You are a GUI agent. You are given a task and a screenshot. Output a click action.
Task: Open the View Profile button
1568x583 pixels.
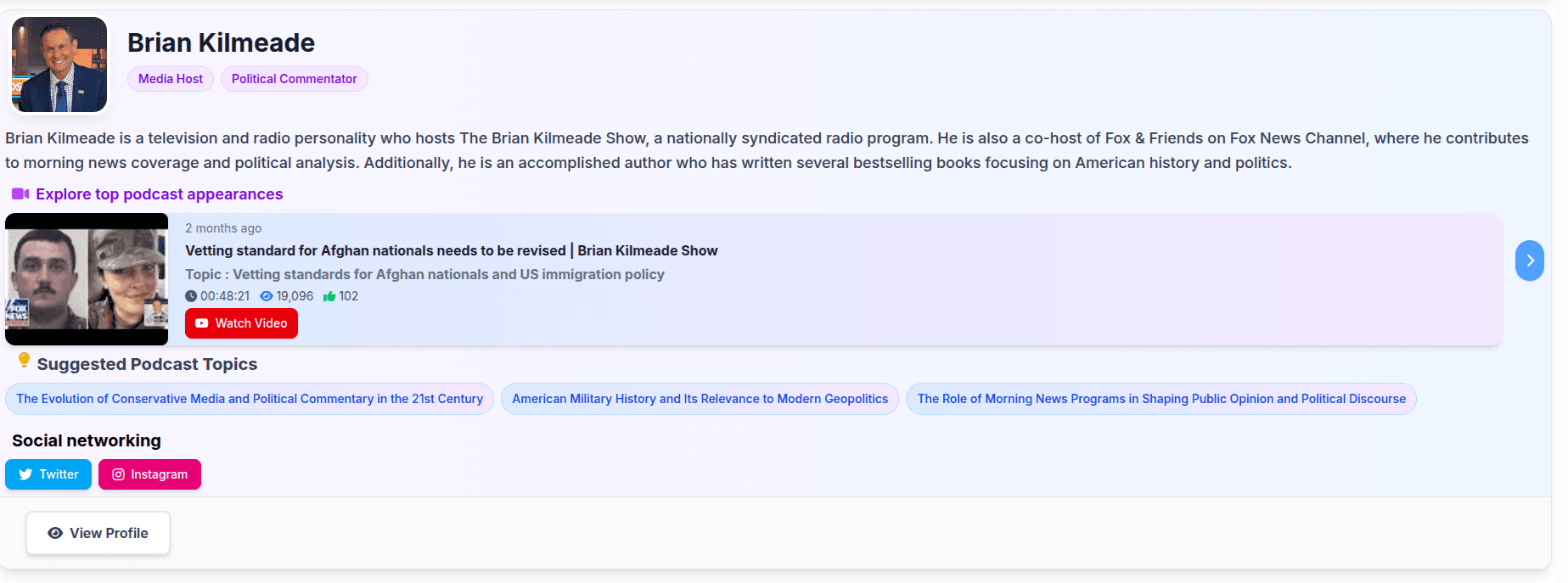click(98, 533)
